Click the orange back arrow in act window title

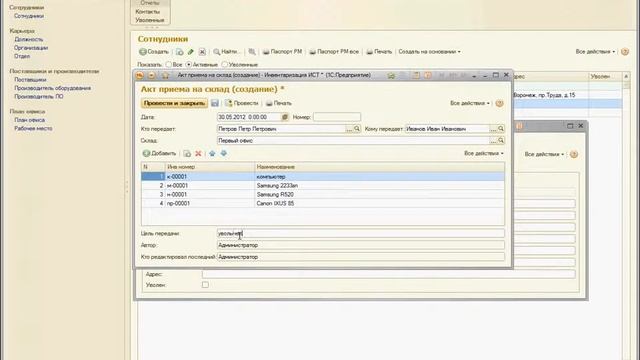(x=140, y=76)
